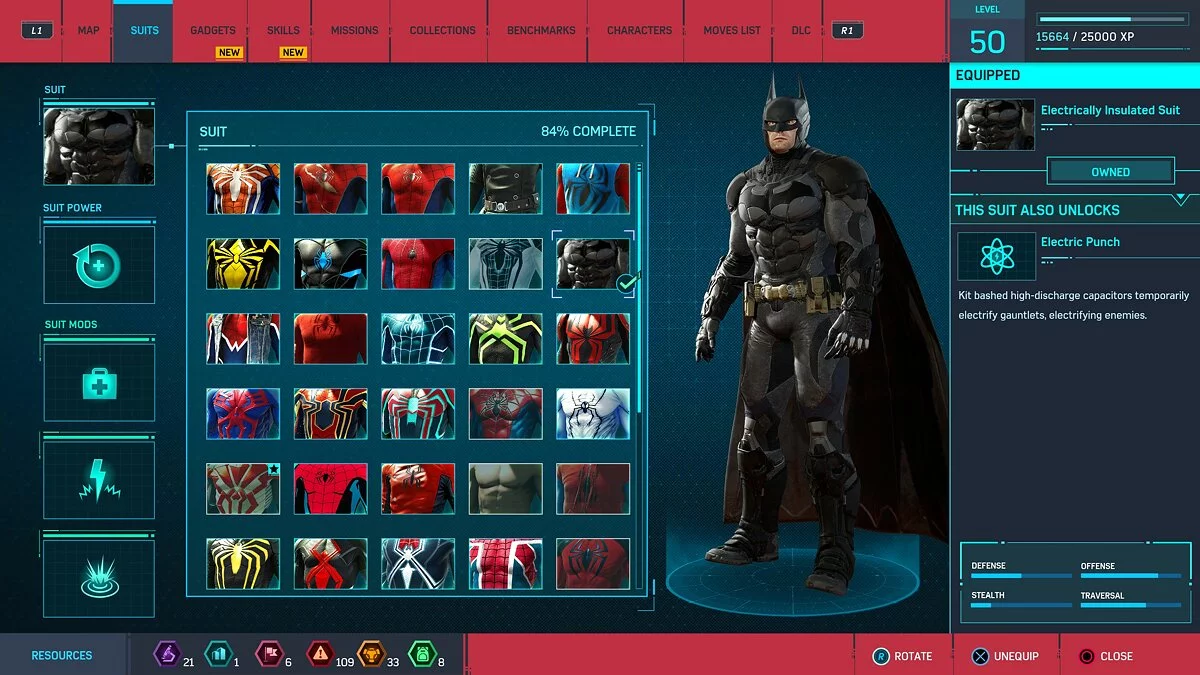Open the Moves List tab

click(x=732, y=30)
